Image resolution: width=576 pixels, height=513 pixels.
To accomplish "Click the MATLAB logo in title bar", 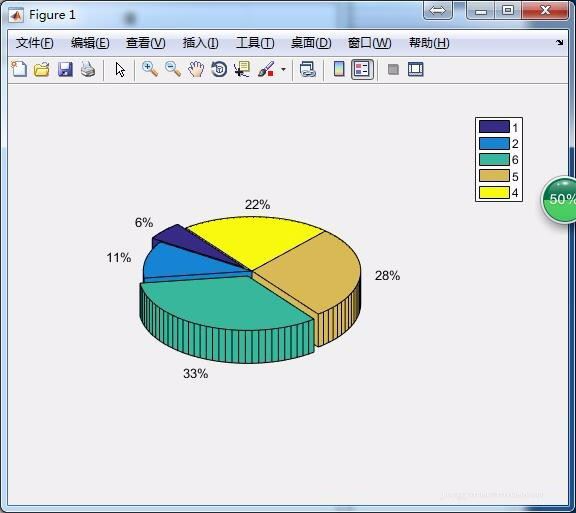I will (16, 15).
